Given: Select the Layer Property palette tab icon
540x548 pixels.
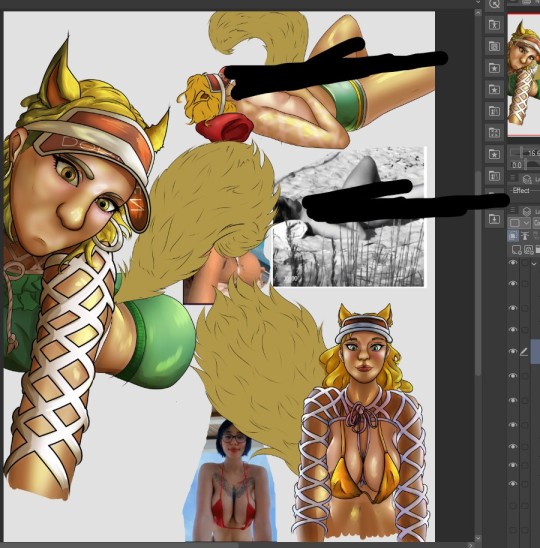Looking at the screenshot, I should point(526,179).
